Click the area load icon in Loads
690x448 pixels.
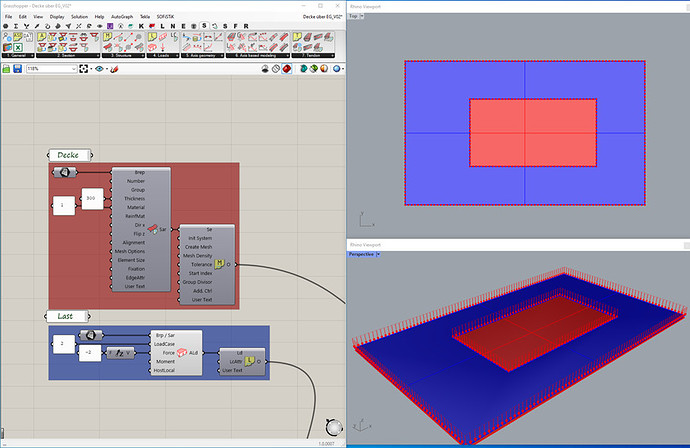tap(152, 47)
